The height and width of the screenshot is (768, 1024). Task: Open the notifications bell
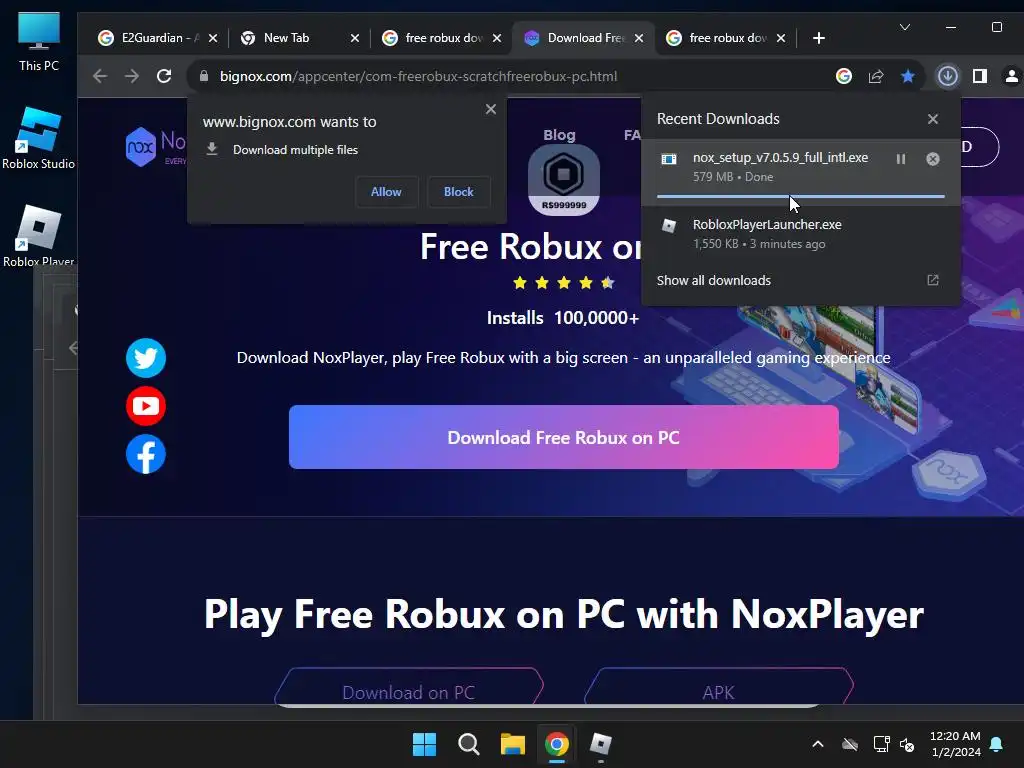pyautogui.click(x=997, y=744)
